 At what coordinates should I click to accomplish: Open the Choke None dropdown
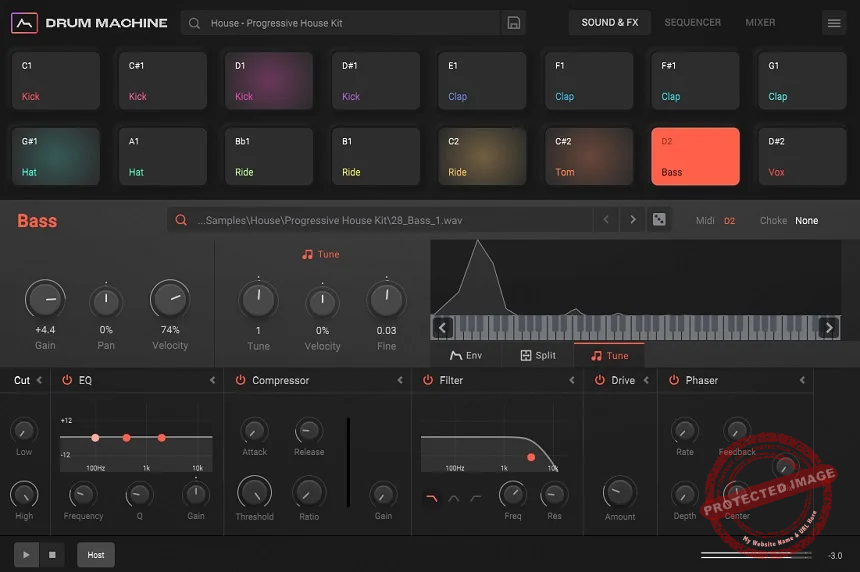click(x=806, y=220)
